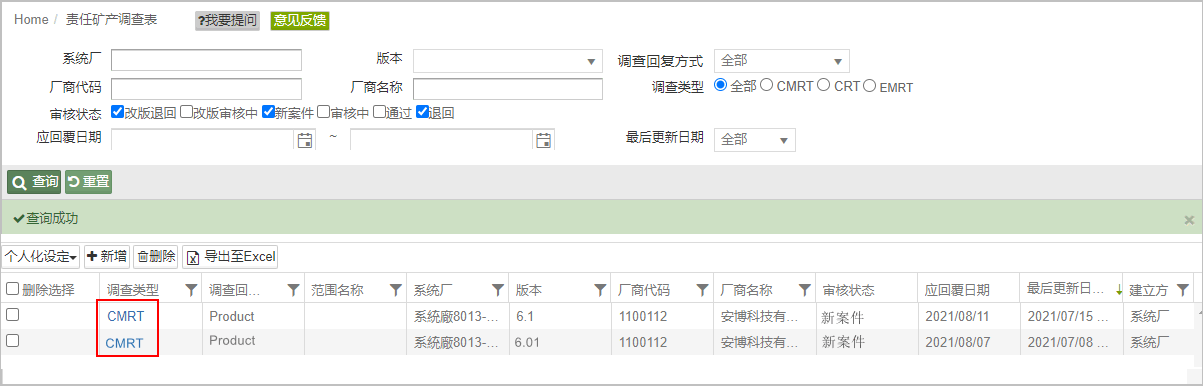Focus the 应回覆日期 start date field

(x=203, y=140)
